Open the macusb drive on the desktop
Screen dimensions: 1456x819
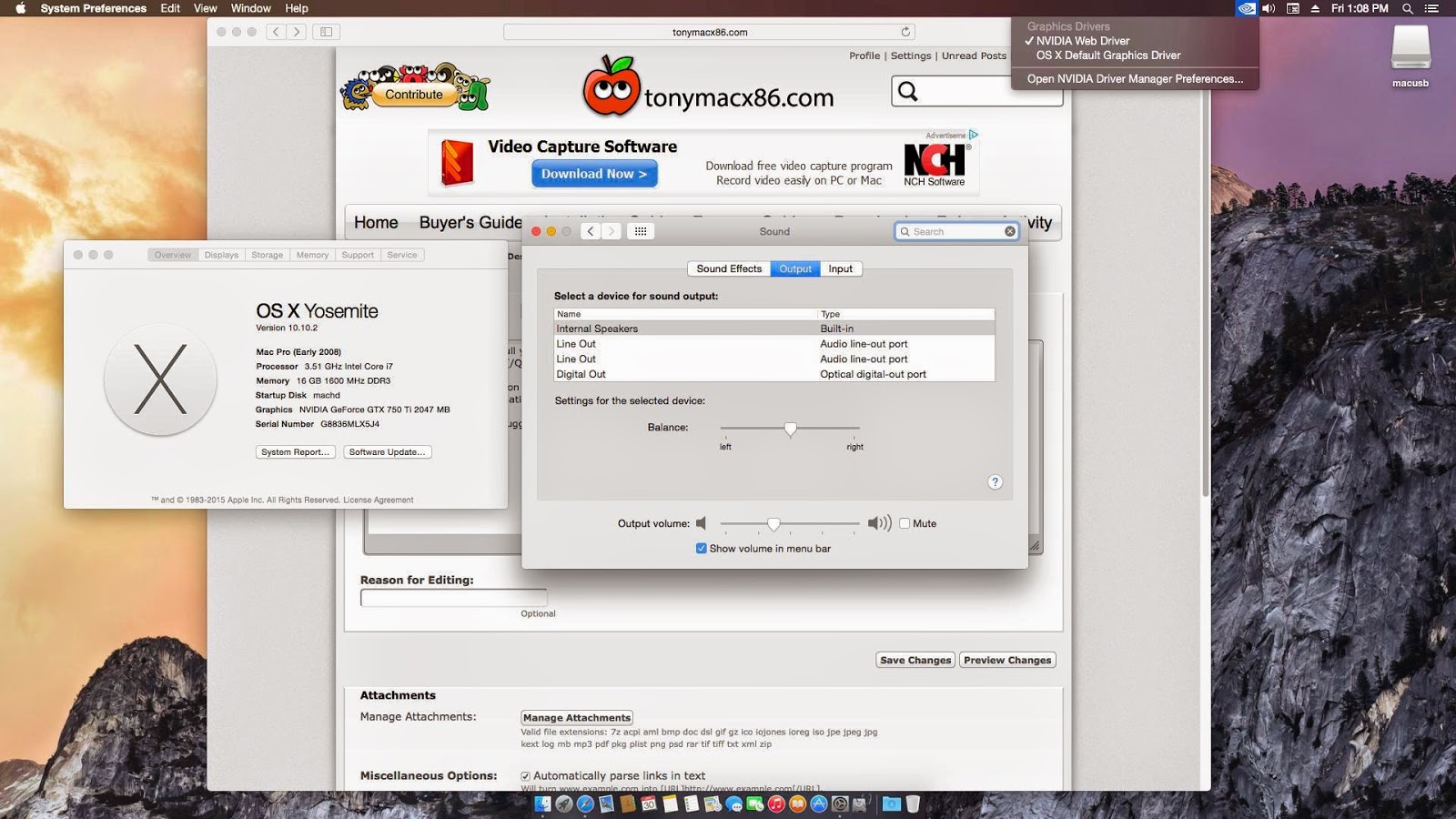[1410, 55]
